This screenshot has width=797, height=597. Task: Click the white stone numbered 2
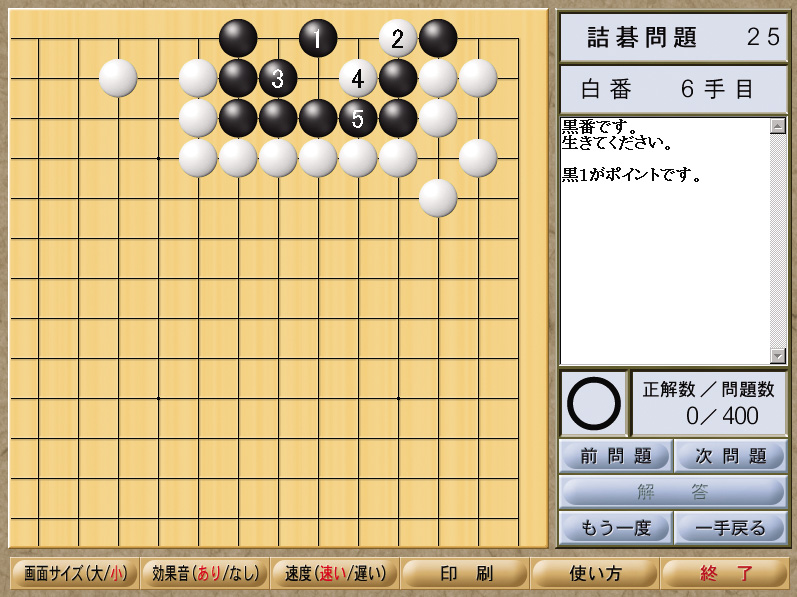click(398, 38)
